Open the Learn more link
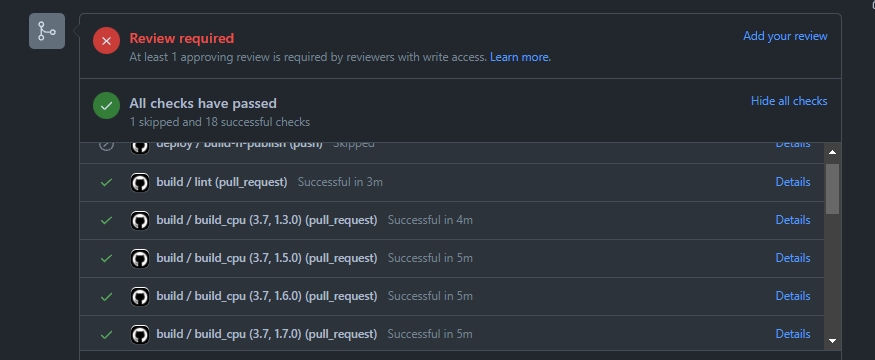Screen dimensions: 875x360 tap(520, 57)
